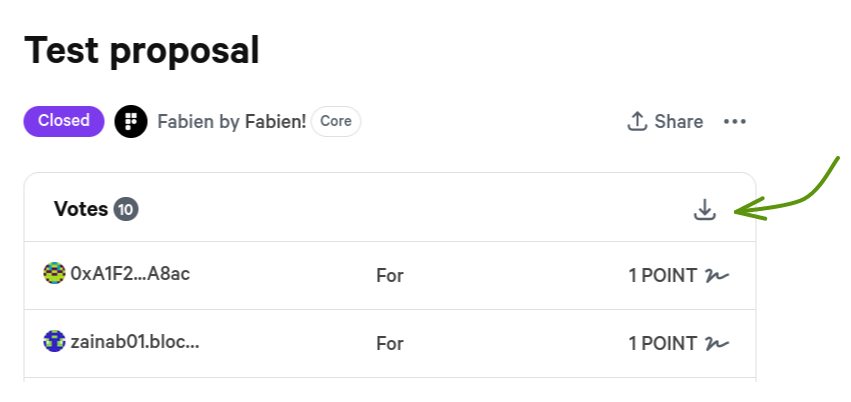View signature icon for 0xA1F2...A8ac vote

717,275
